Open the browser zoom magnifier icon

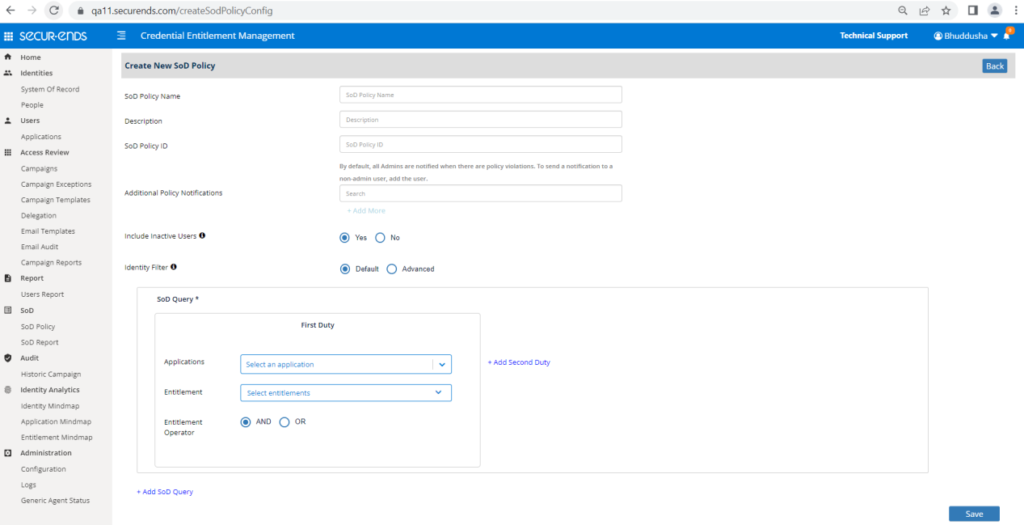[903, 10]
